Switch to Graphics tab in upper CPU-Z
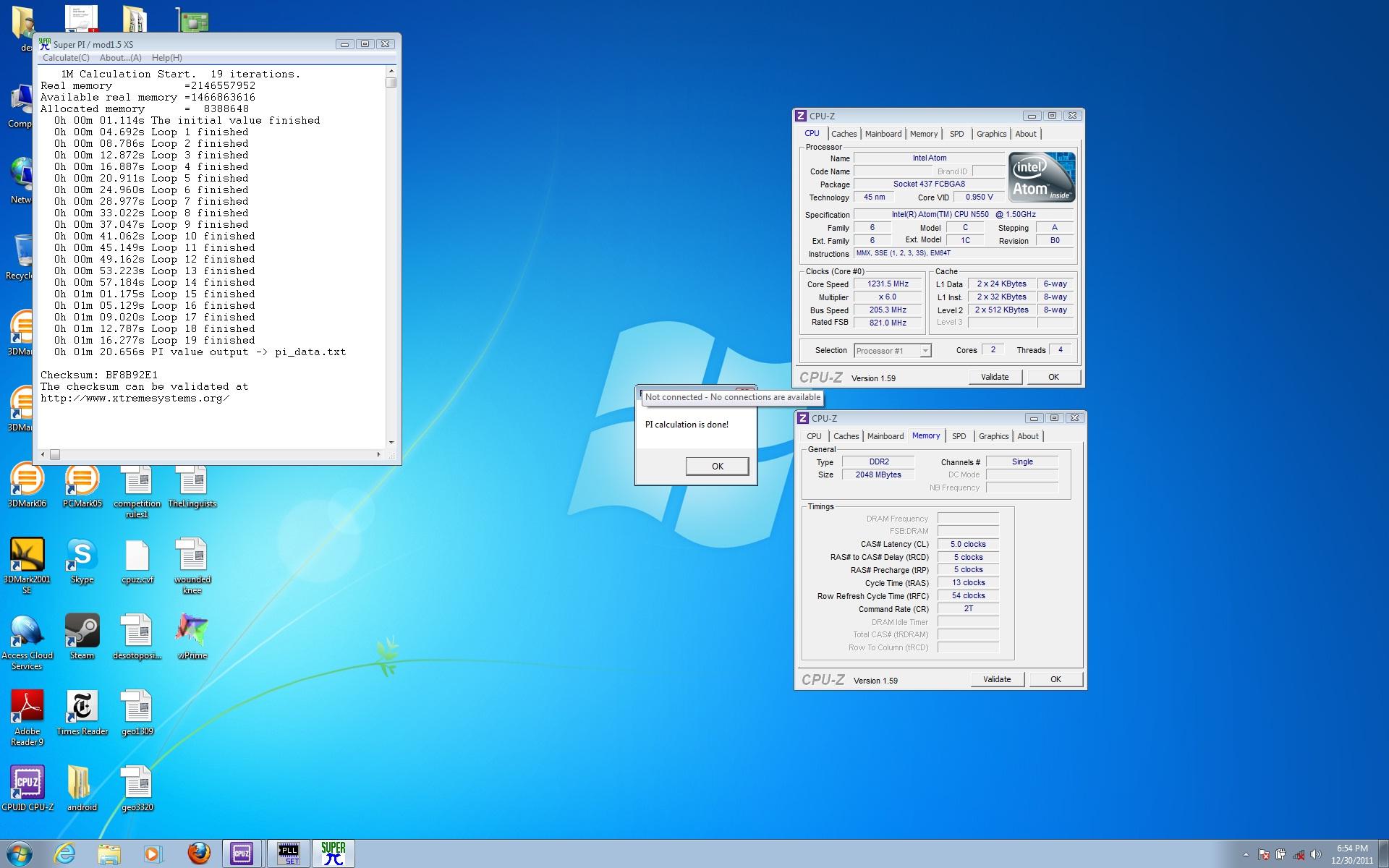This screenshot has height=868, width=1389. (991, 134)
